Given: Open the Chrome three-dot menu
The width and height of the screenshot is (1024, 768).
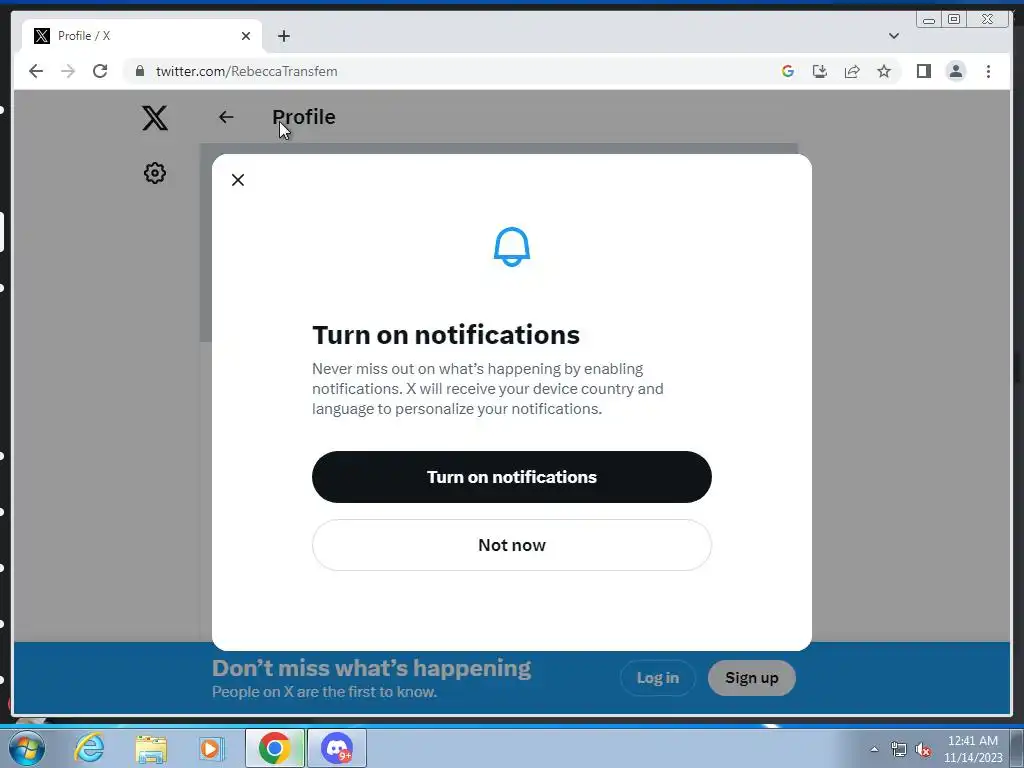Looking at the screenshot, I should (x=988, y=71).
